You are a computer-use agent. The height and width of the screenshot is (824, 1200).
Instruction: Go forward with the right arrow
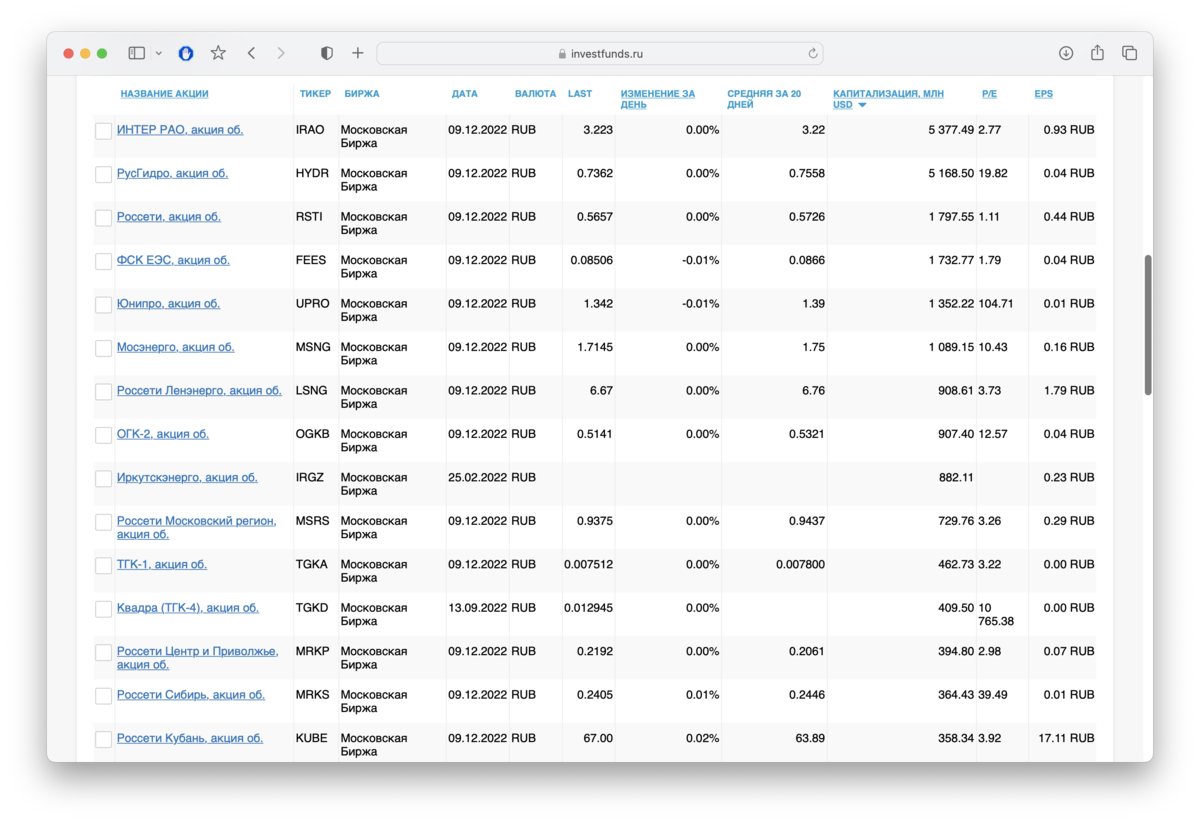pos(281,53)
